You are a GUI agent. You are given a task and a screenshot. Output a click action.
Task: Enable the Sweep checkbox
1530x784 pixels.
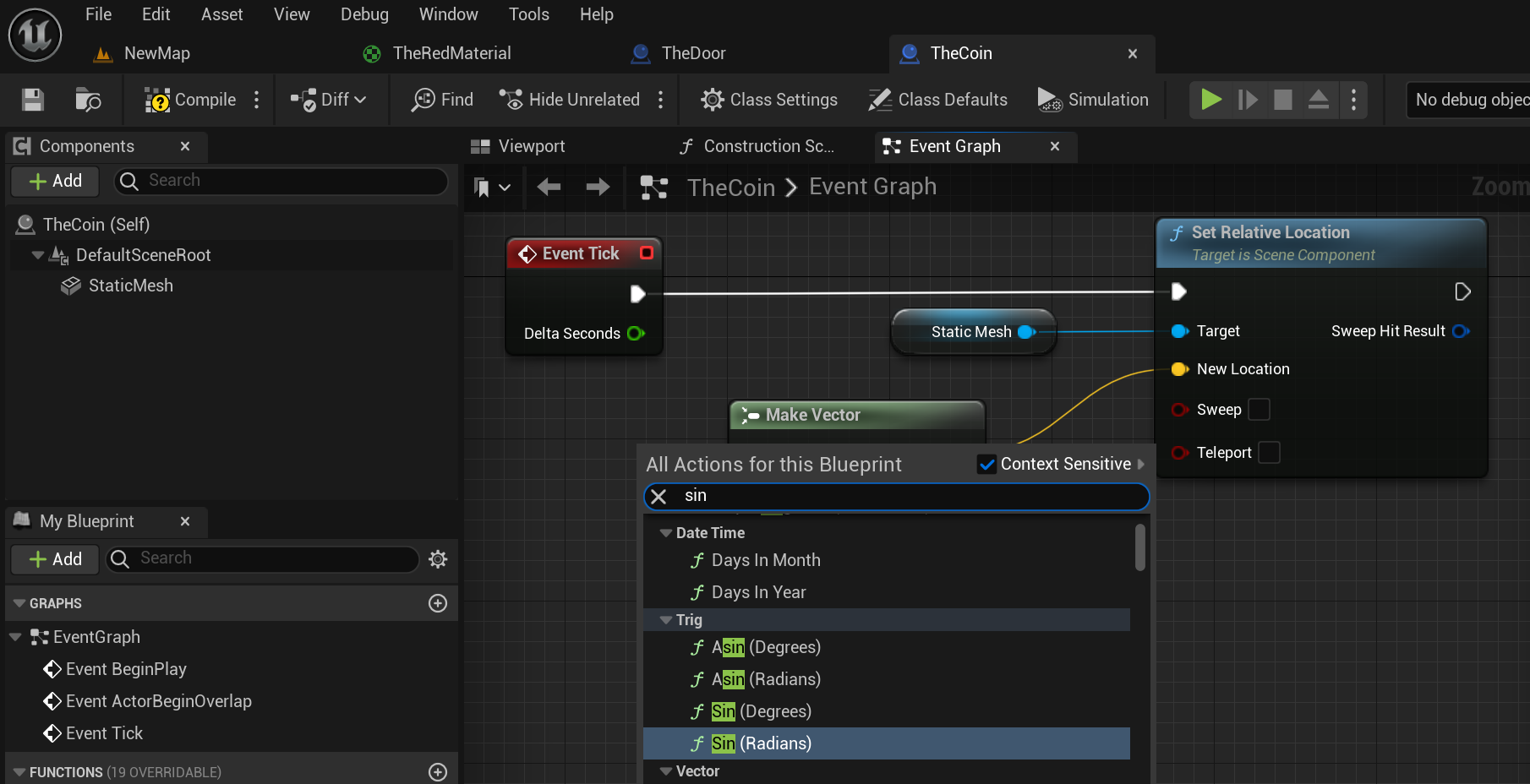pos(1259,410)
